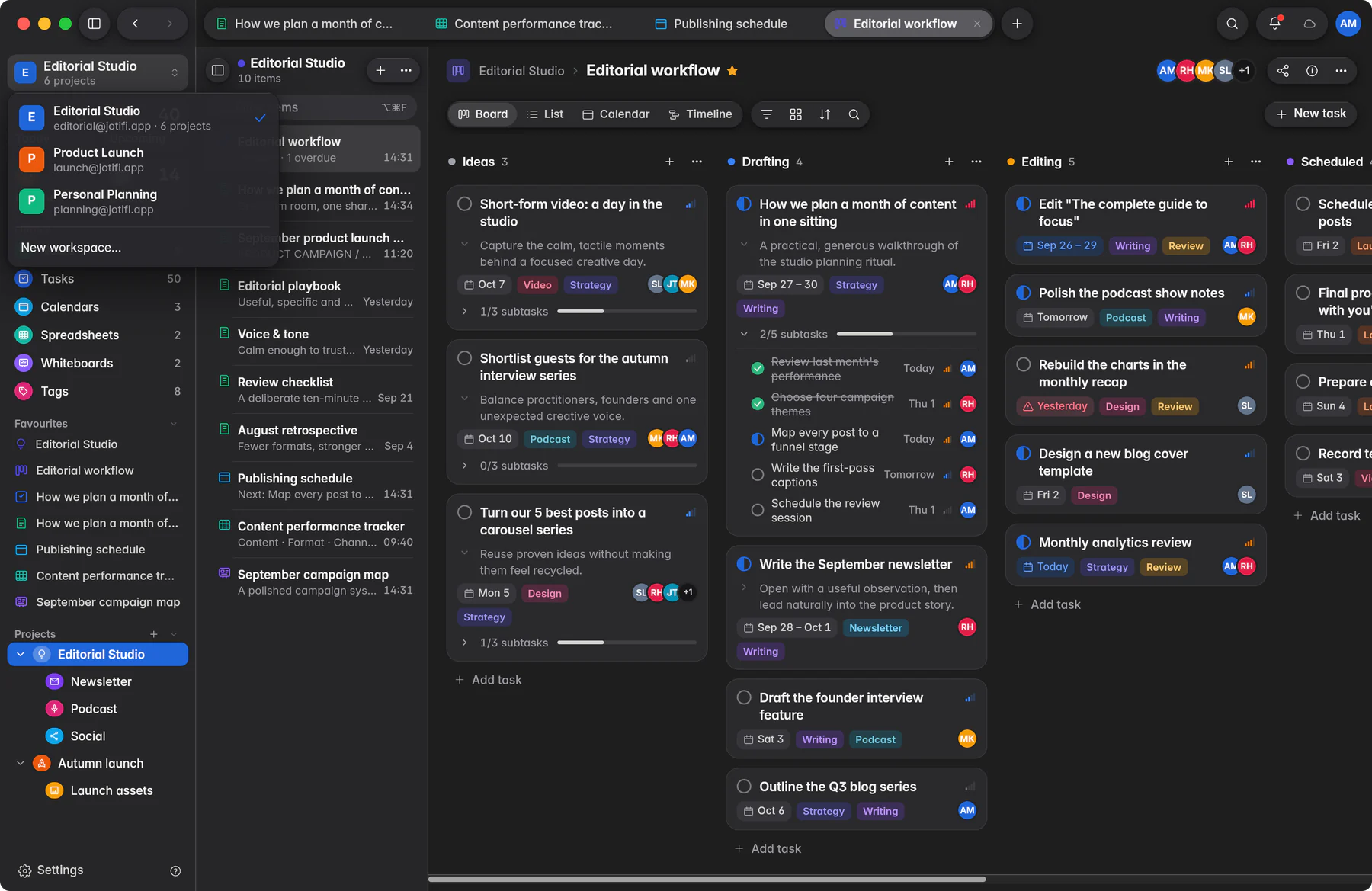Toggle the item list panel icon
Viewport: 1372px width, 891px height.
[x=218, y=71]
